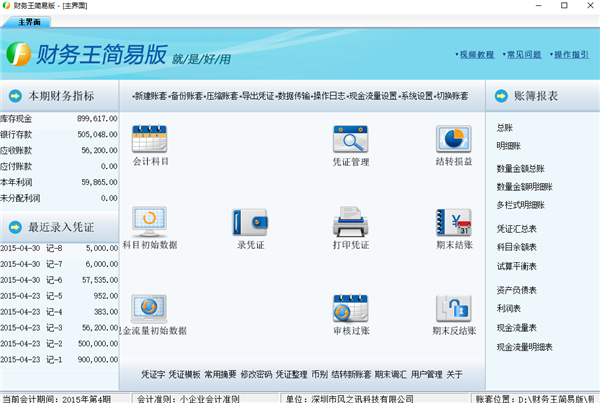Click 期末调汇 in bottom menu
The image size is (600, 403).
tap(391, 374)
